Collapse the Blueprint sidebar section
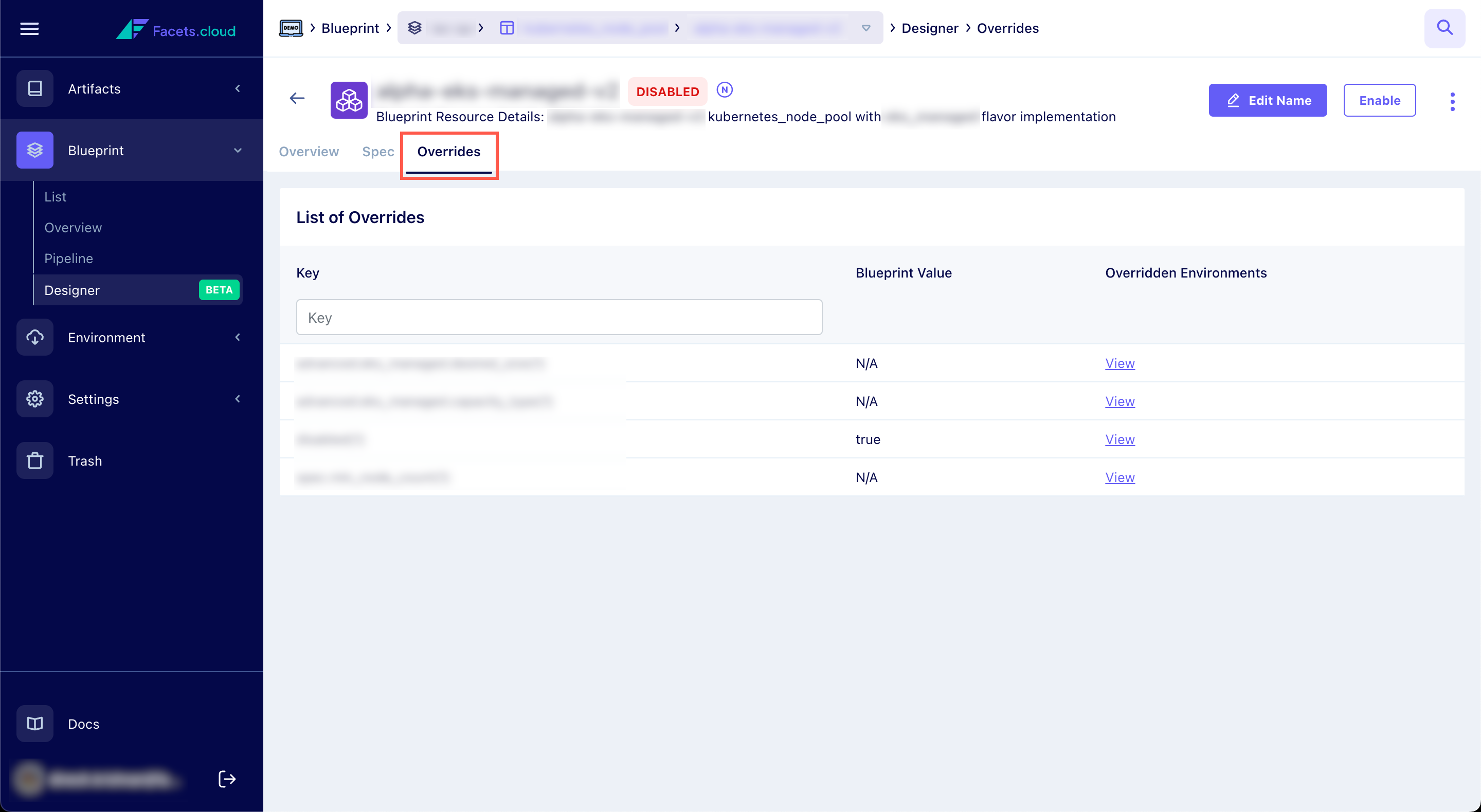 click(238, 150)
